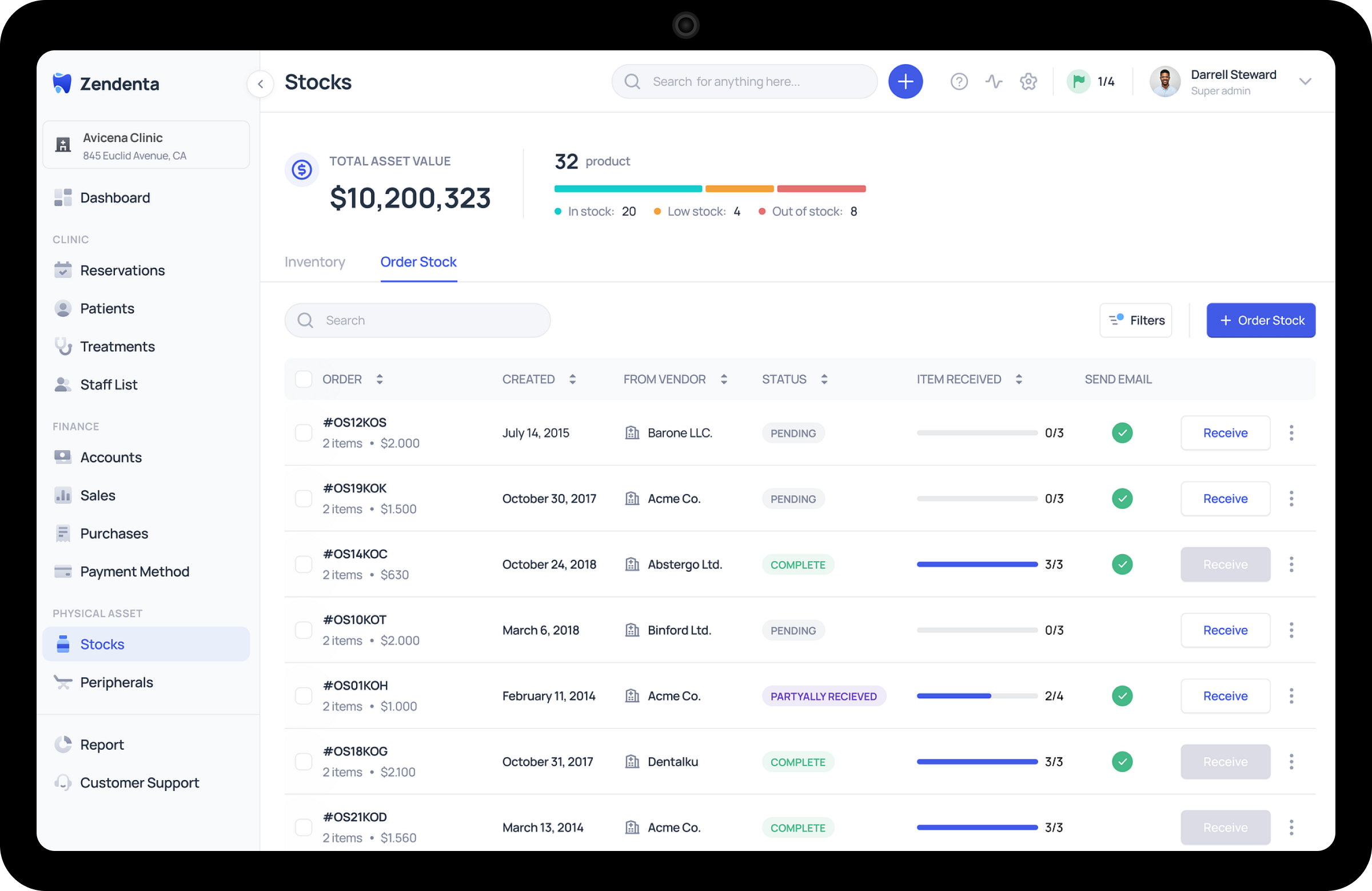Open Purchases in the sidebar
The width and height of the screenshot is (1372, 891).
[x=114, y=534]
